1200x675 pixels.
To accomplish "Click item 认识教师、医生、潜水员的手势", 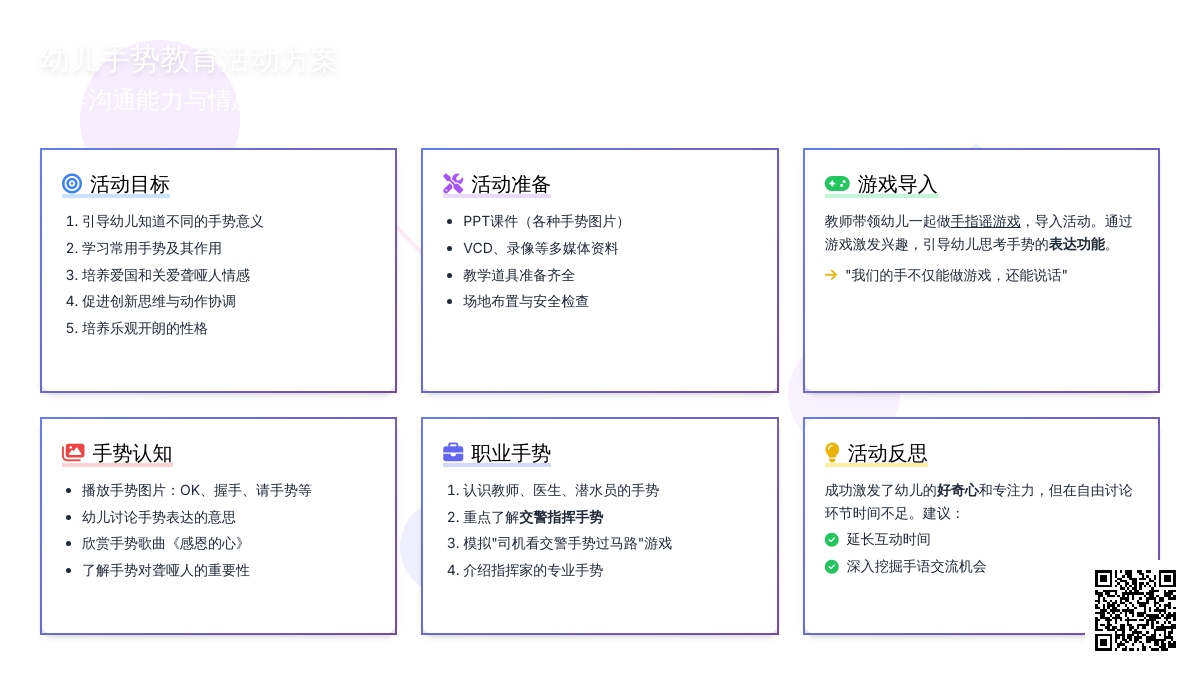I will 561,491.
